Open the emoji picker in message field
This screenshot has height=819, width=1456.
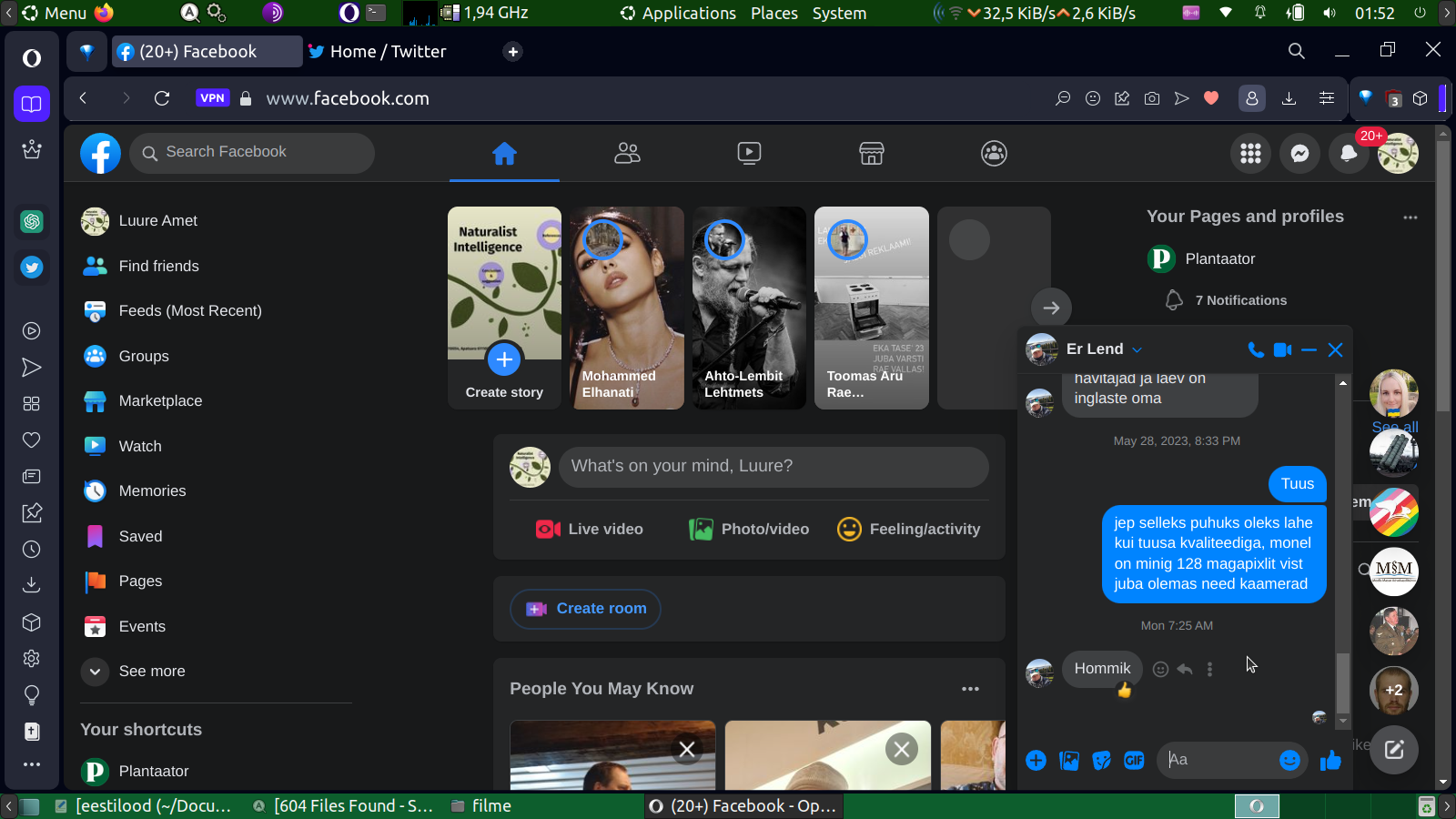coord(1289,760)
